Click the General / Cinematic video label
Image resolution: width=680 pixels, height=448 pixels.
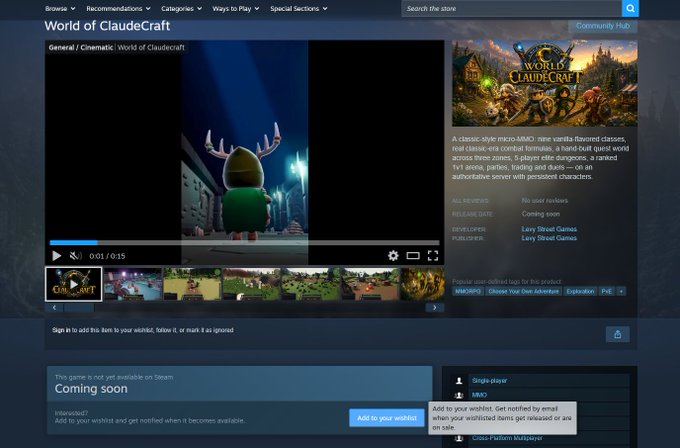pyautogui.click(x=81, y=48)
